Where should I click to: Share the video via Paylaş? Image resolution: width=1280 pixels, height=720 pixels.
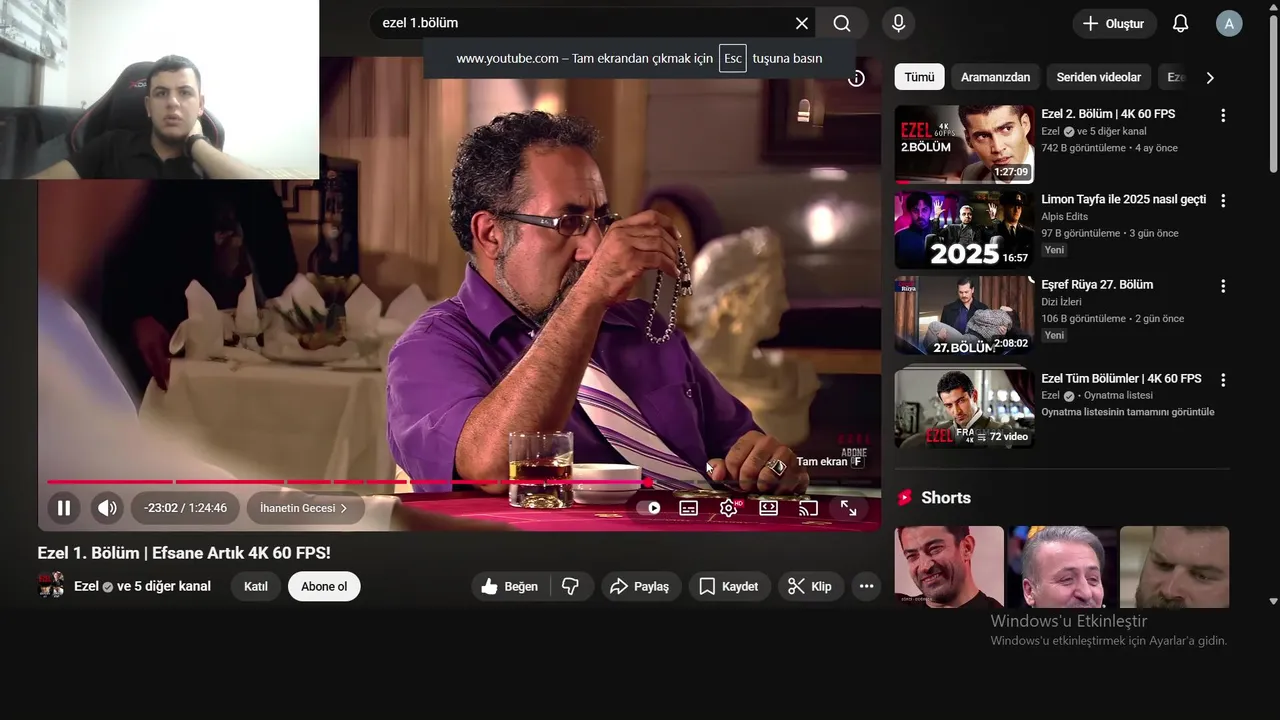pos(641,586)
